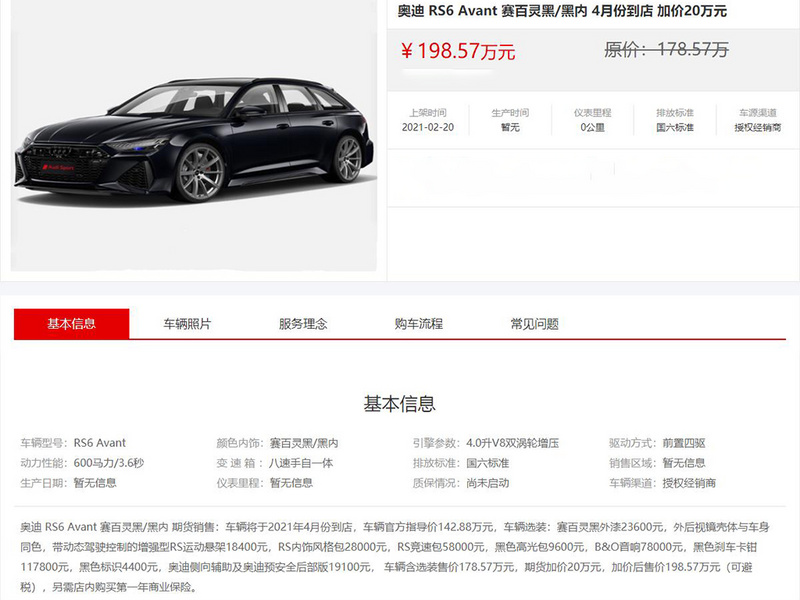800x600 pixels.
Task: Click the 生产时间 暂无 info cell
Action: point(510,120)
